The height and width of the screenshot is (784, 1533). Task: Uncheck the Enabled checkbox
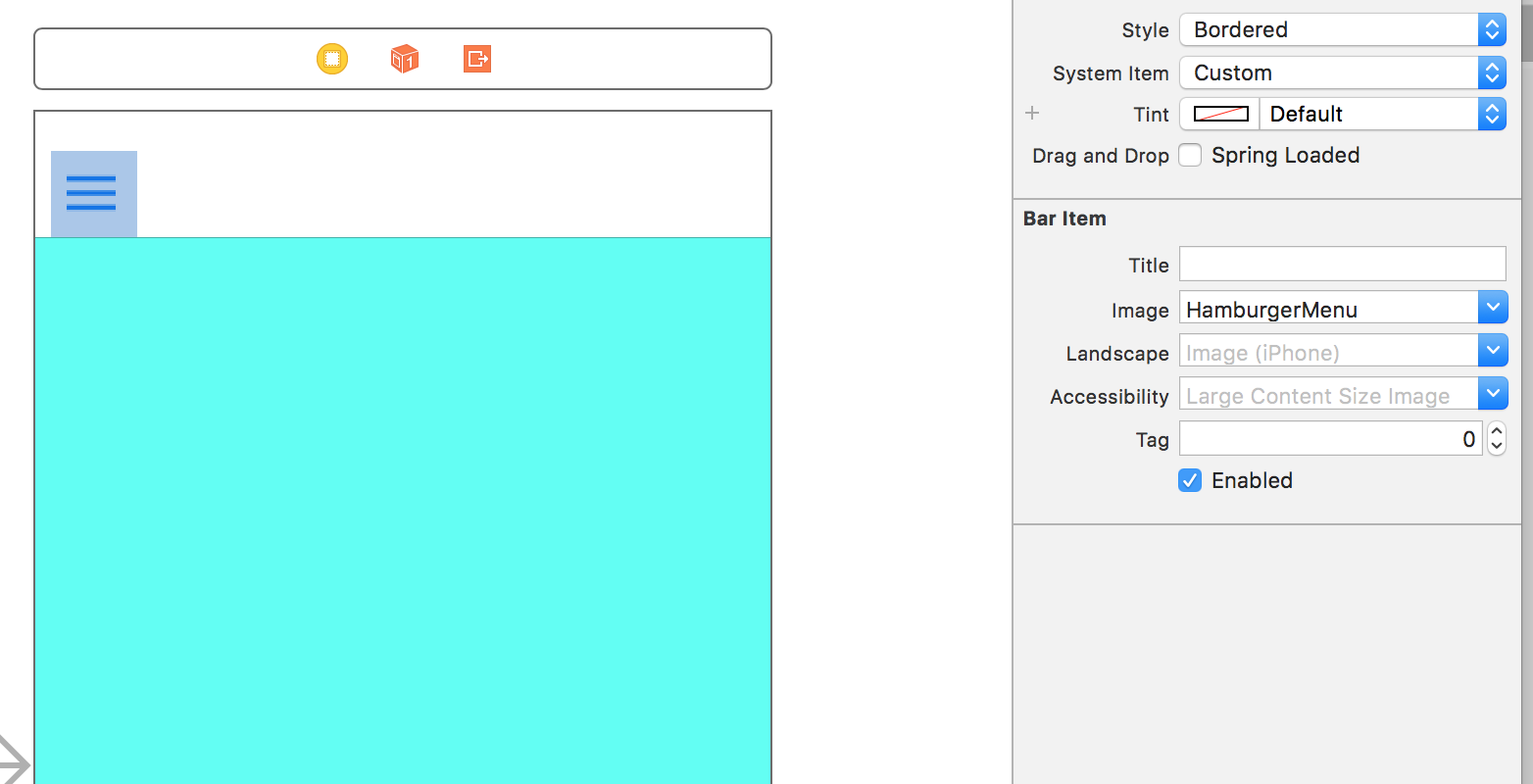click(x=1189, y=480)
